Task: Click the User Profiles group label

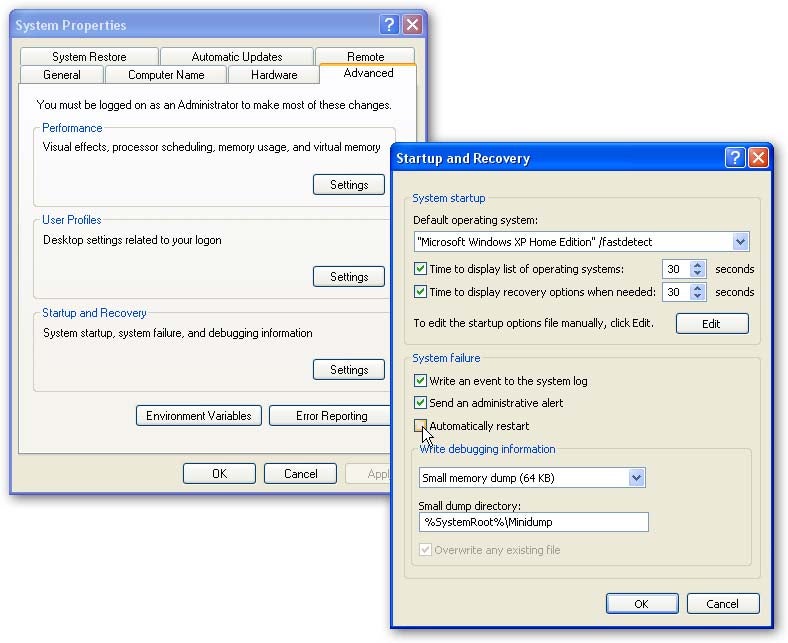Action: 71,220
